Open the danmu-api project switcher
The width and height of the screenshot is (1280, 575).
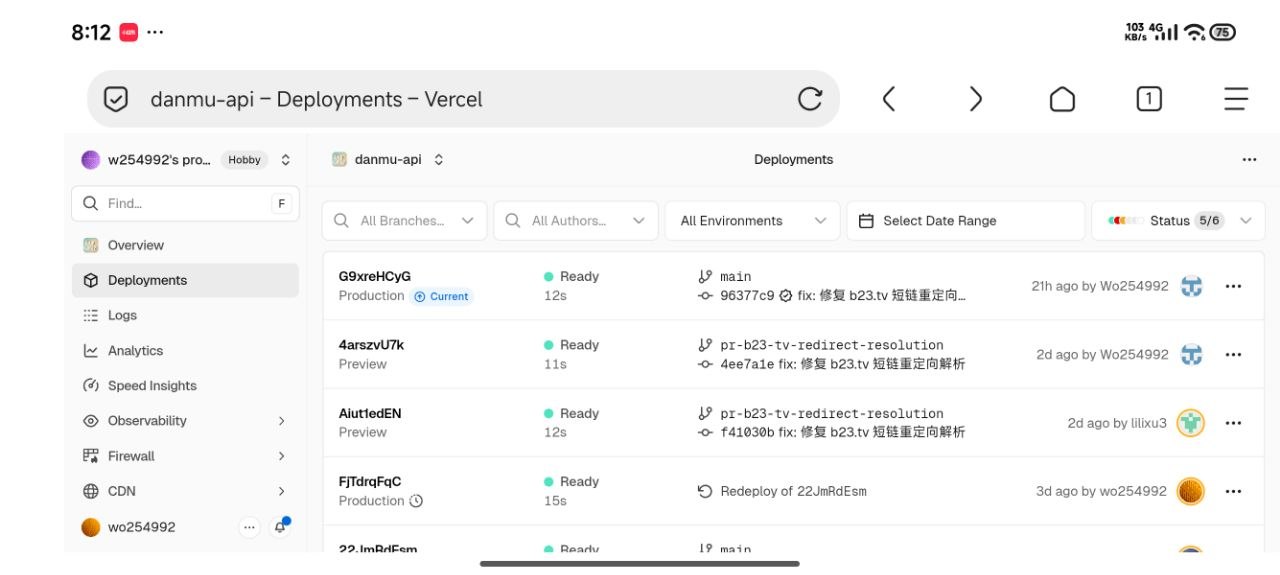click(388, 160)
